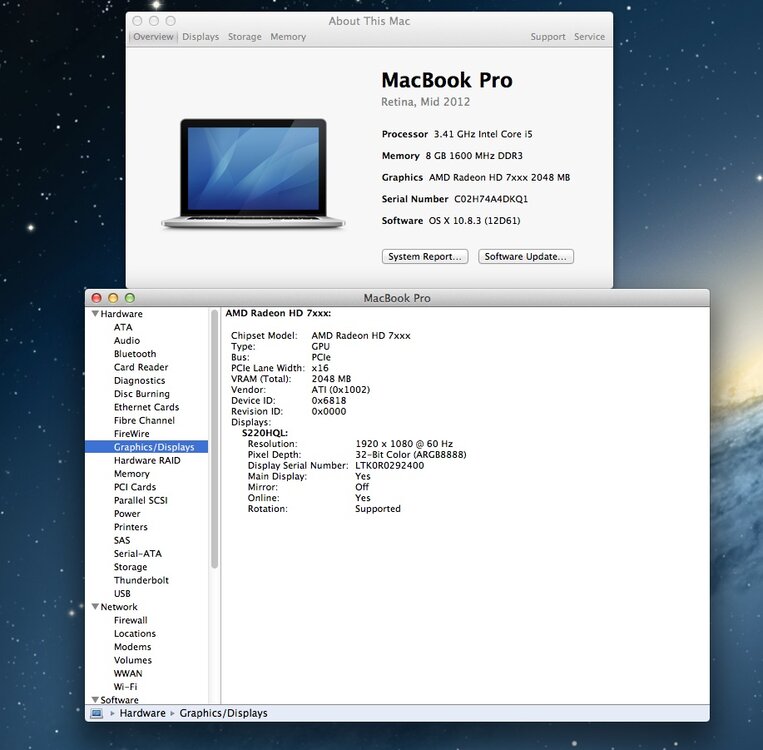Click the MacBook Pro laptop image
763x750 pixels.
point(253,174)
